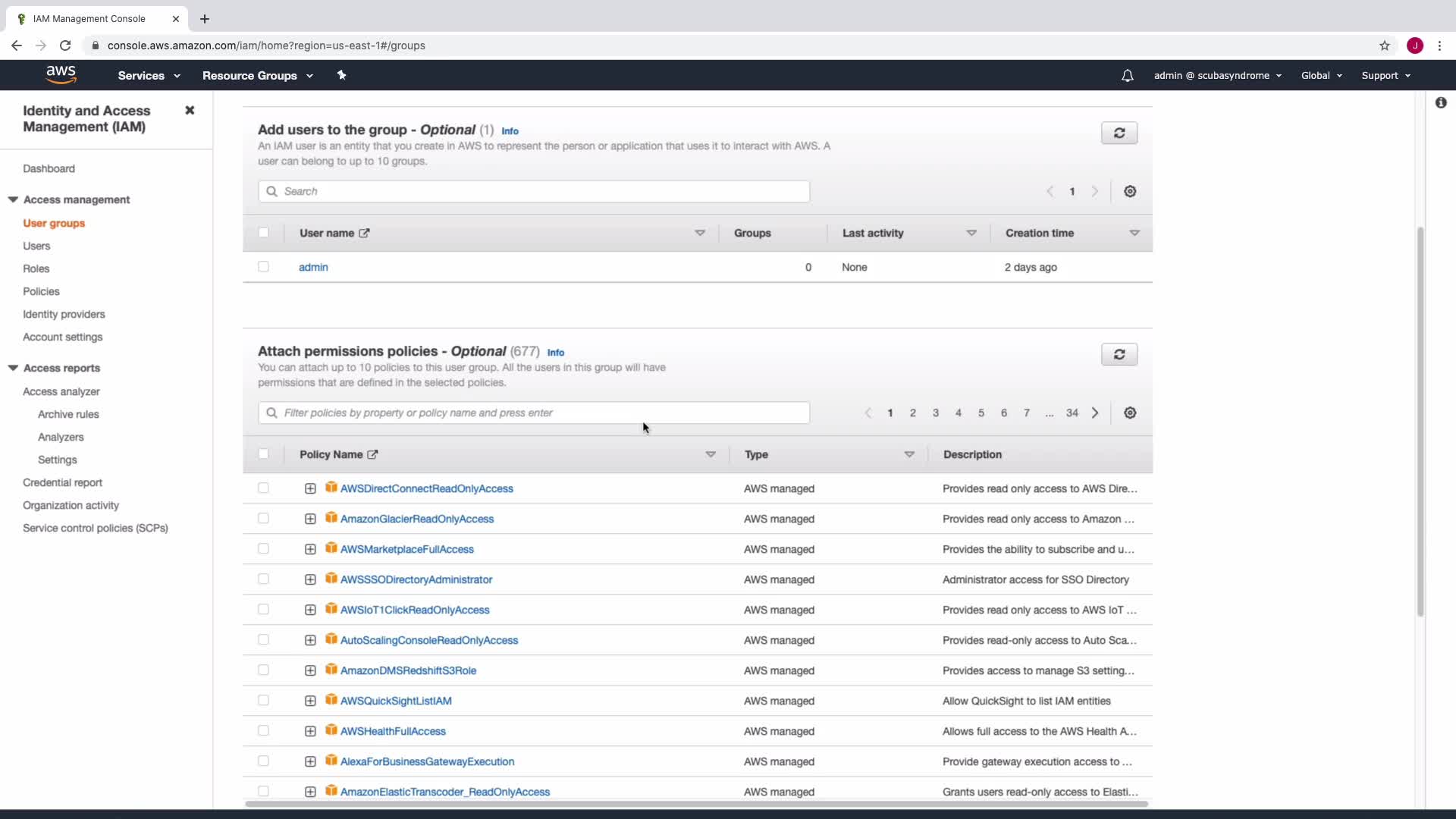The image size is (1456, 819).
Task: Refresh the permissions policies list
Action: (1119, 354)
